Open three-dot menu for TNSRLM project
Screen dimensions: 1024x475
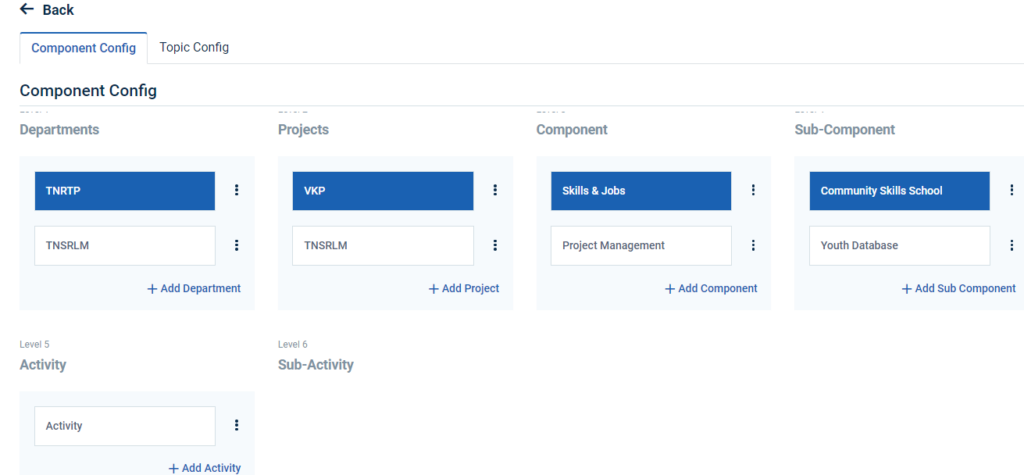coord(495,245)
